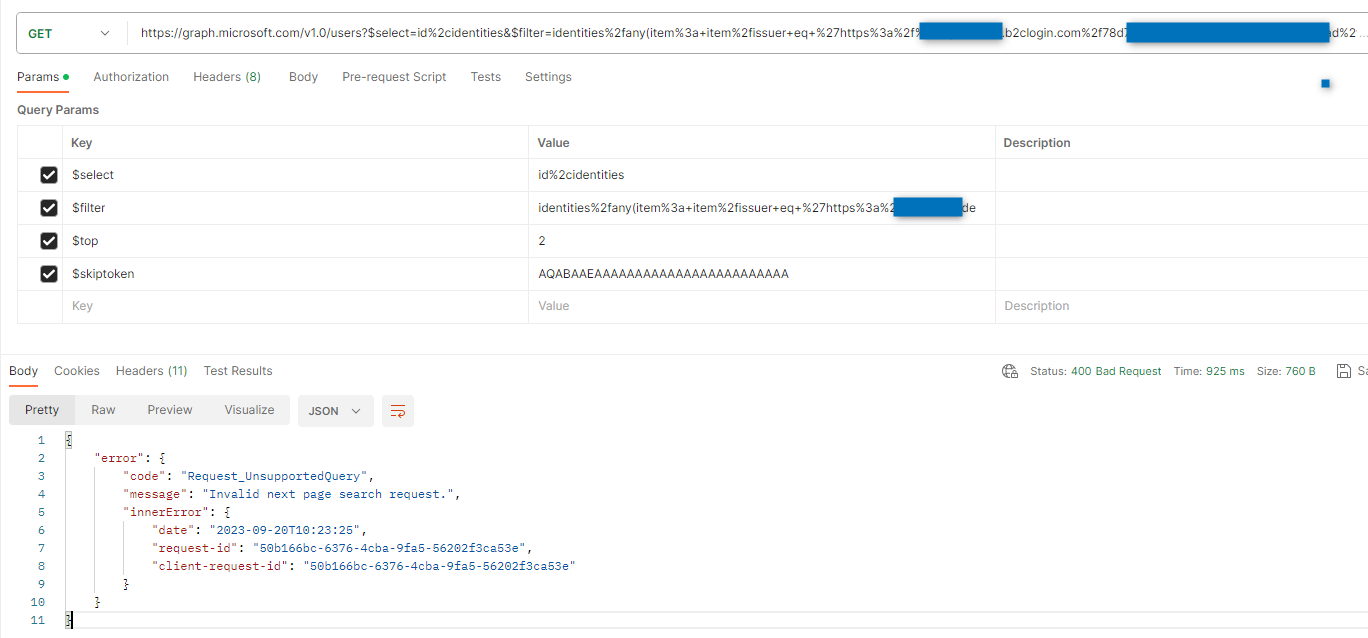Open the JSON response format dropdown
Screen dimensions: 1368x638
pyautogui.click(x=335, y=410)
